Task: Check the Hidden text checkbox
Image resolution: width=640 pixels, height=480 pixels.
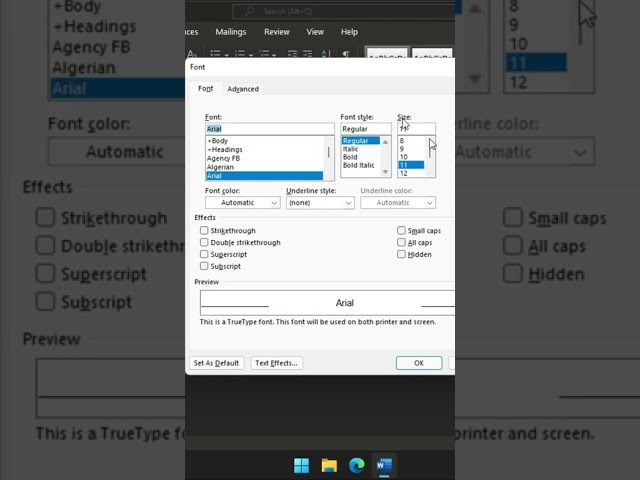Action: (x=401, y=254)
